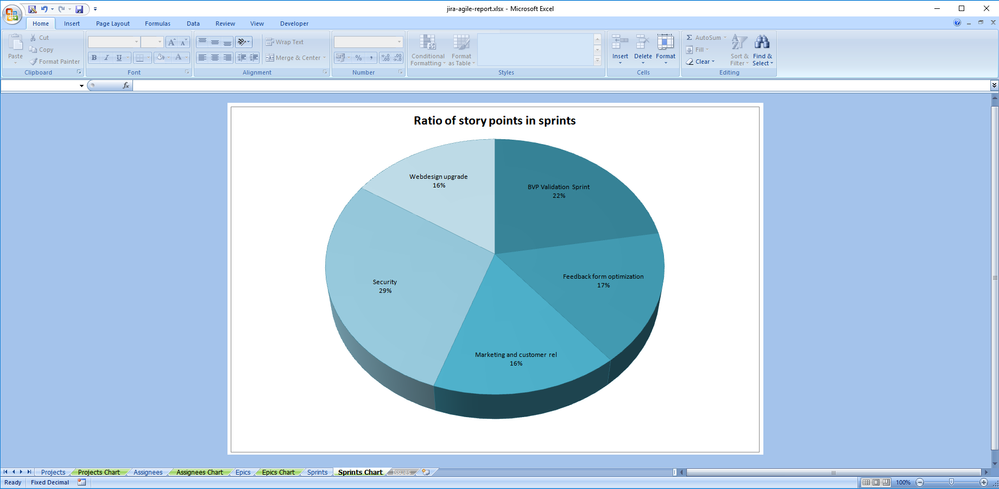
Task: Expand the Name Box dropdown arrow
Action: pyautogui.click(x=82, y=86)
